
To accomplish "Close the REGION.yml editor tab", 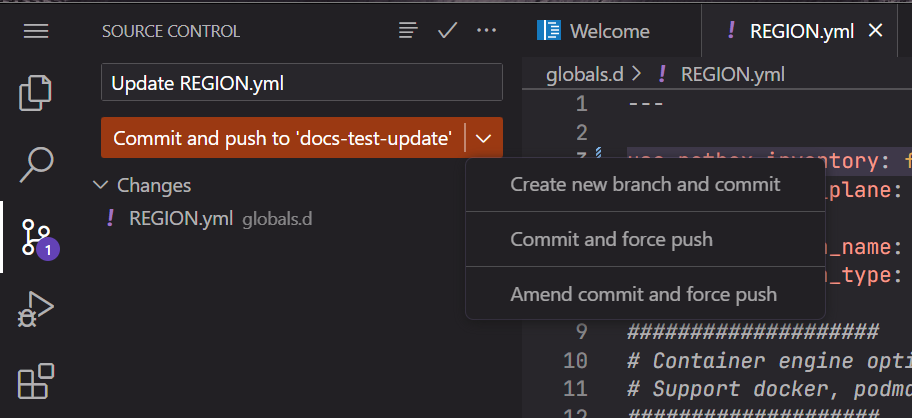I will pyautogui.click(x=875, y=31).
